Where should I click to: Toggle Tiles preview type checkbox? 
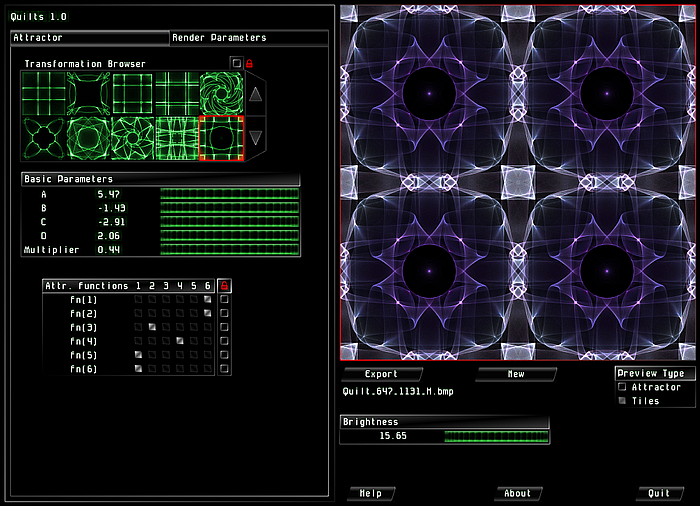coord(622,401)
